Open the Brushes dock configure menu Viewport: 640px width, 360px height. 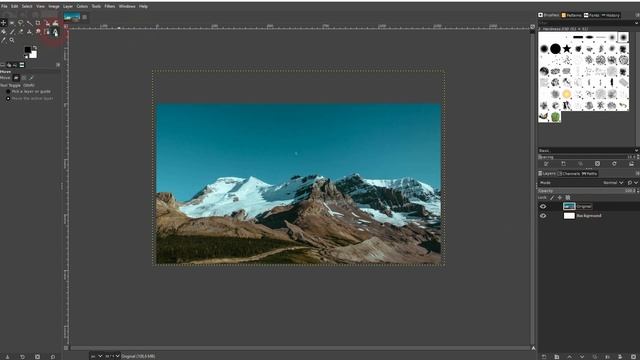tap(637, 15)
